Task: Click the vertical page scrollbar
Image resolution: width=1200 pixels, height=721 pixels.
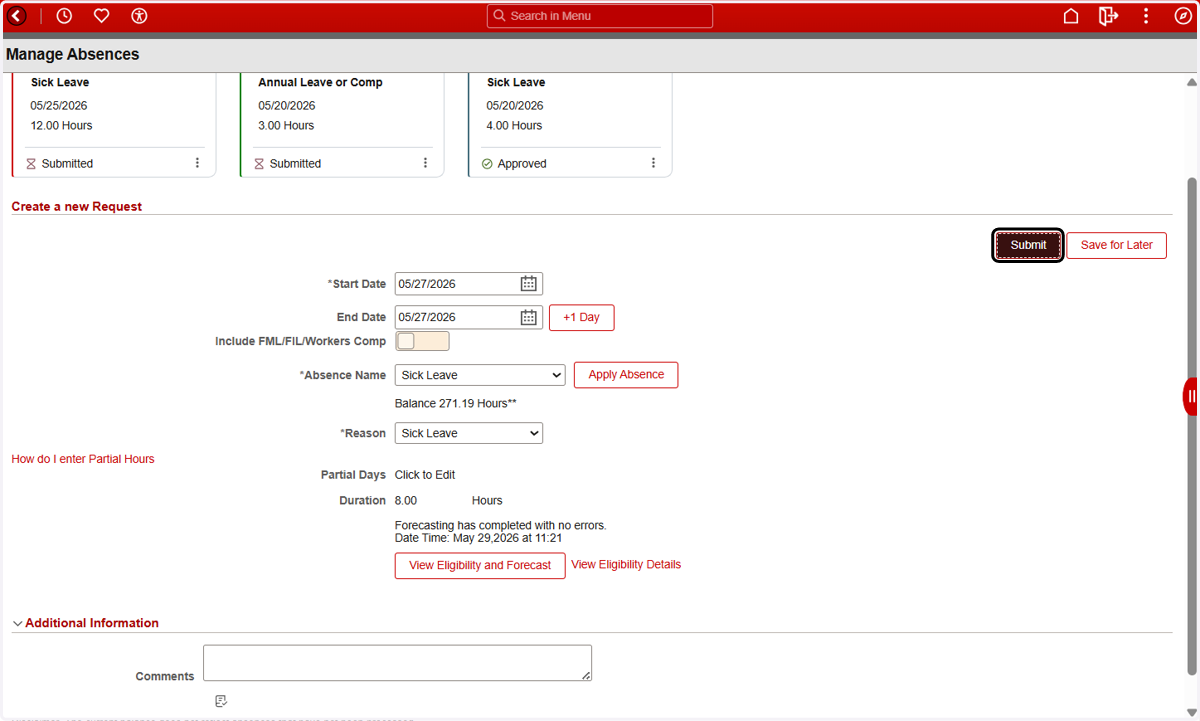Action: [x=1191, y=425]
